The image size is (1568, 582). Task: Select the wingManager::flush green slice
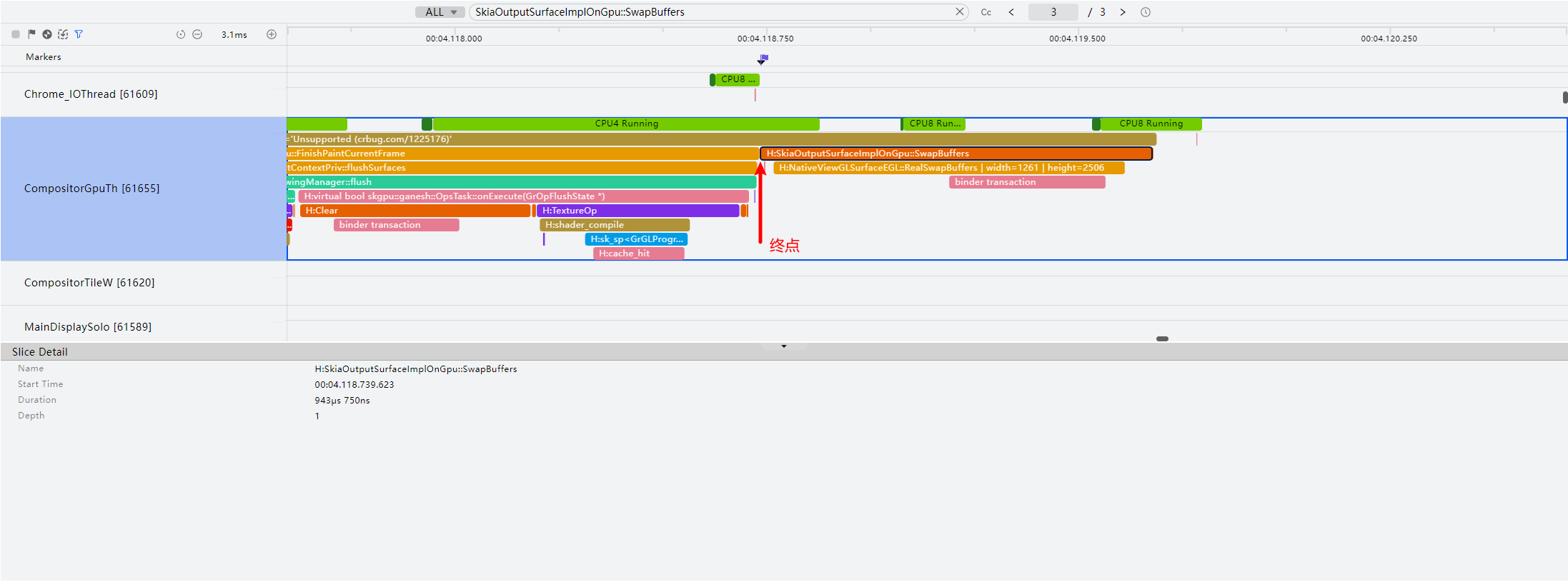click(521, 182)
